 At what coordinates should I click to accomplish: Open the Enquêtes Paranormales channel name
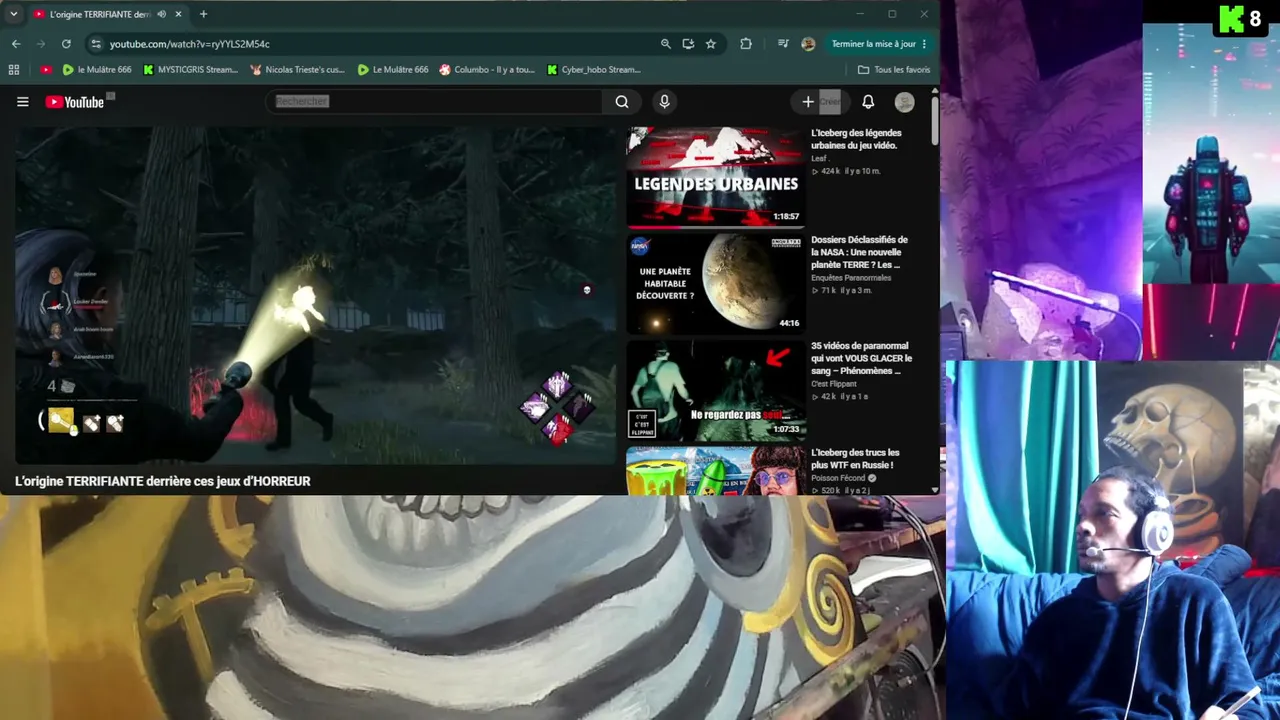[x=851, y=277]
